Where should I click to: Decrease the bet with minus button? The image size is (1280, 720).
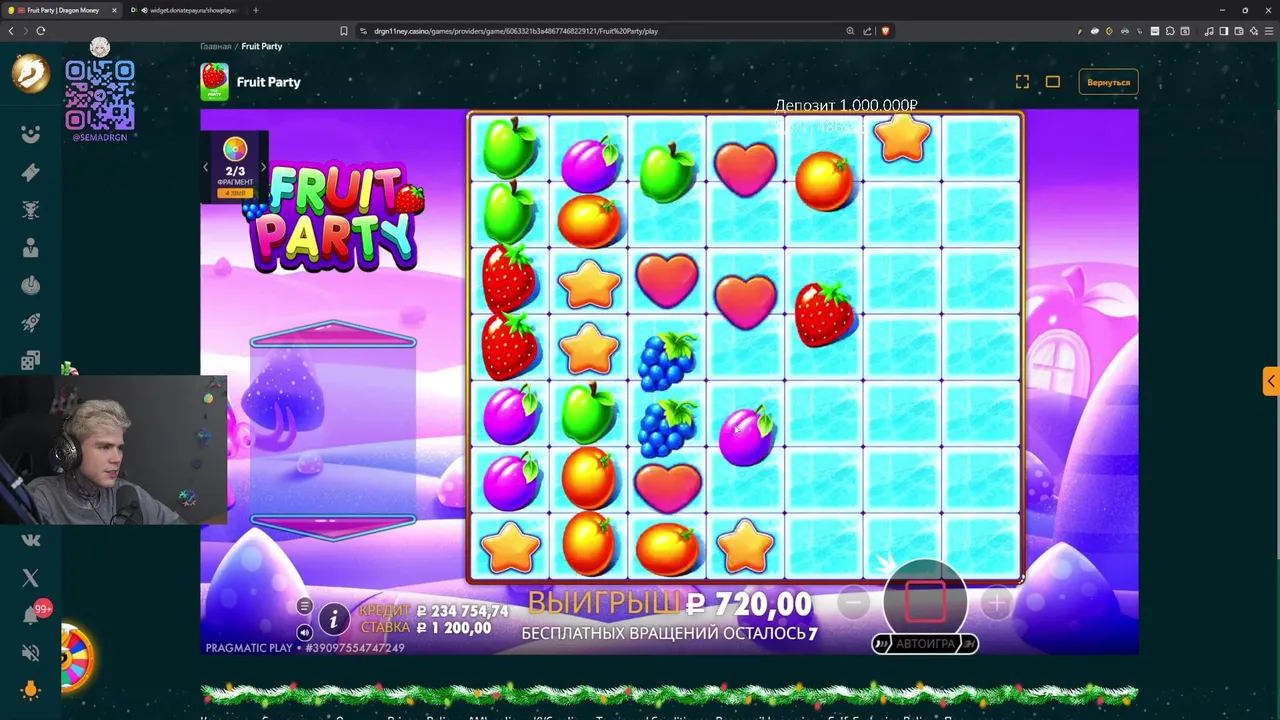[x=853, y=603]
